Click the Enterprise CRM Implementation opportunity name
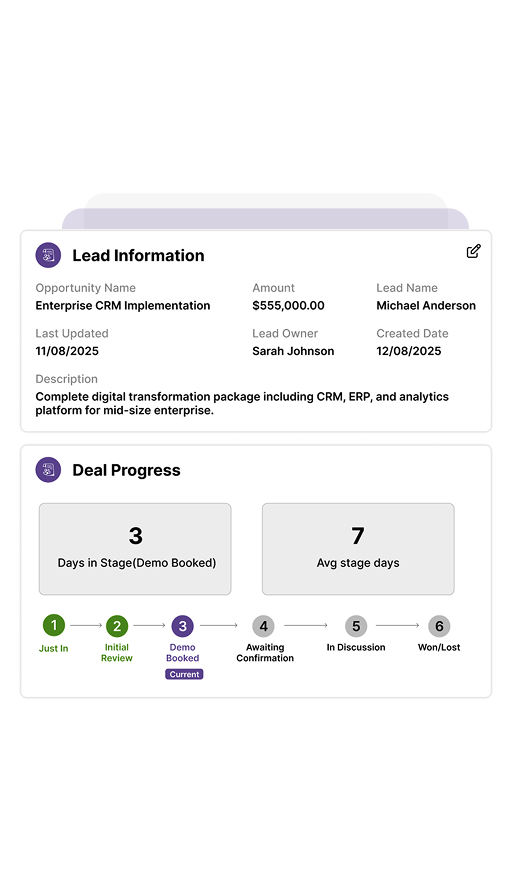This screenshot has height=893, width=511. (122, 306)
